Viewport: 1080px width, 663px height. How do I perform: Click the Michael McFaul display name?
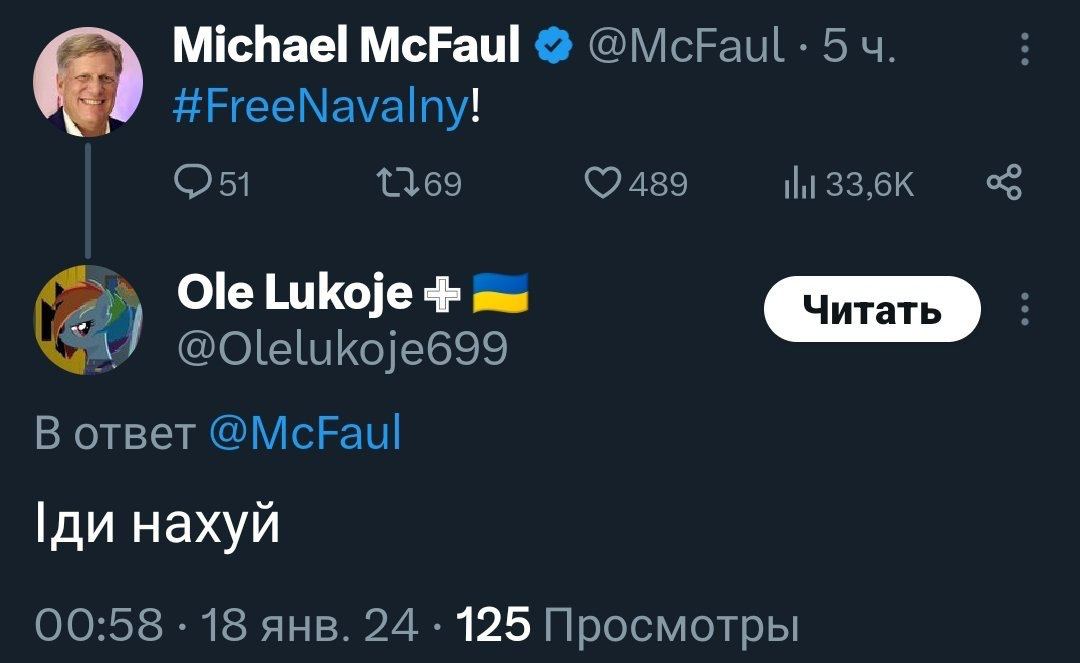tap(346, 45)
